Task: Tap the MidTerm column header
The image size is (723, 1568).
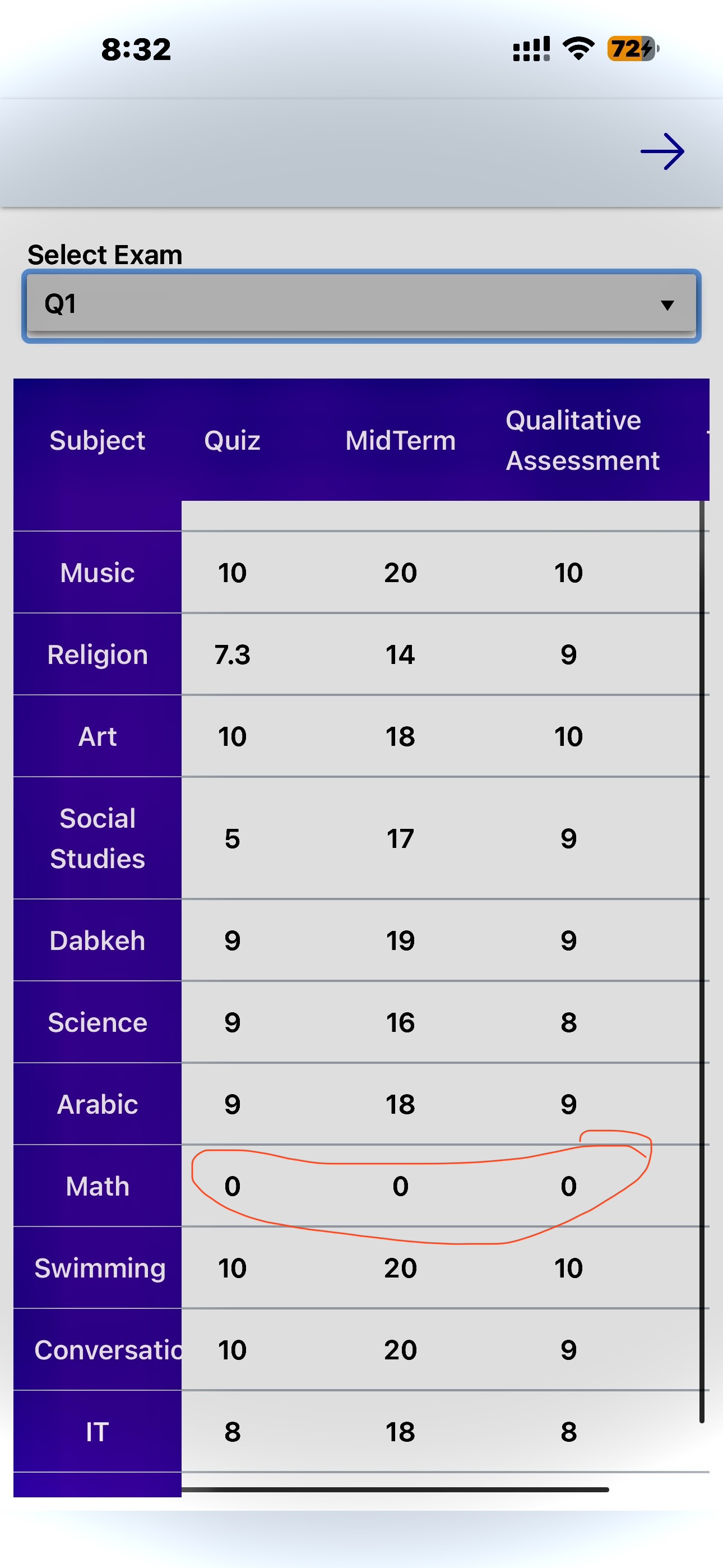Action: click(x=400, y=440)
